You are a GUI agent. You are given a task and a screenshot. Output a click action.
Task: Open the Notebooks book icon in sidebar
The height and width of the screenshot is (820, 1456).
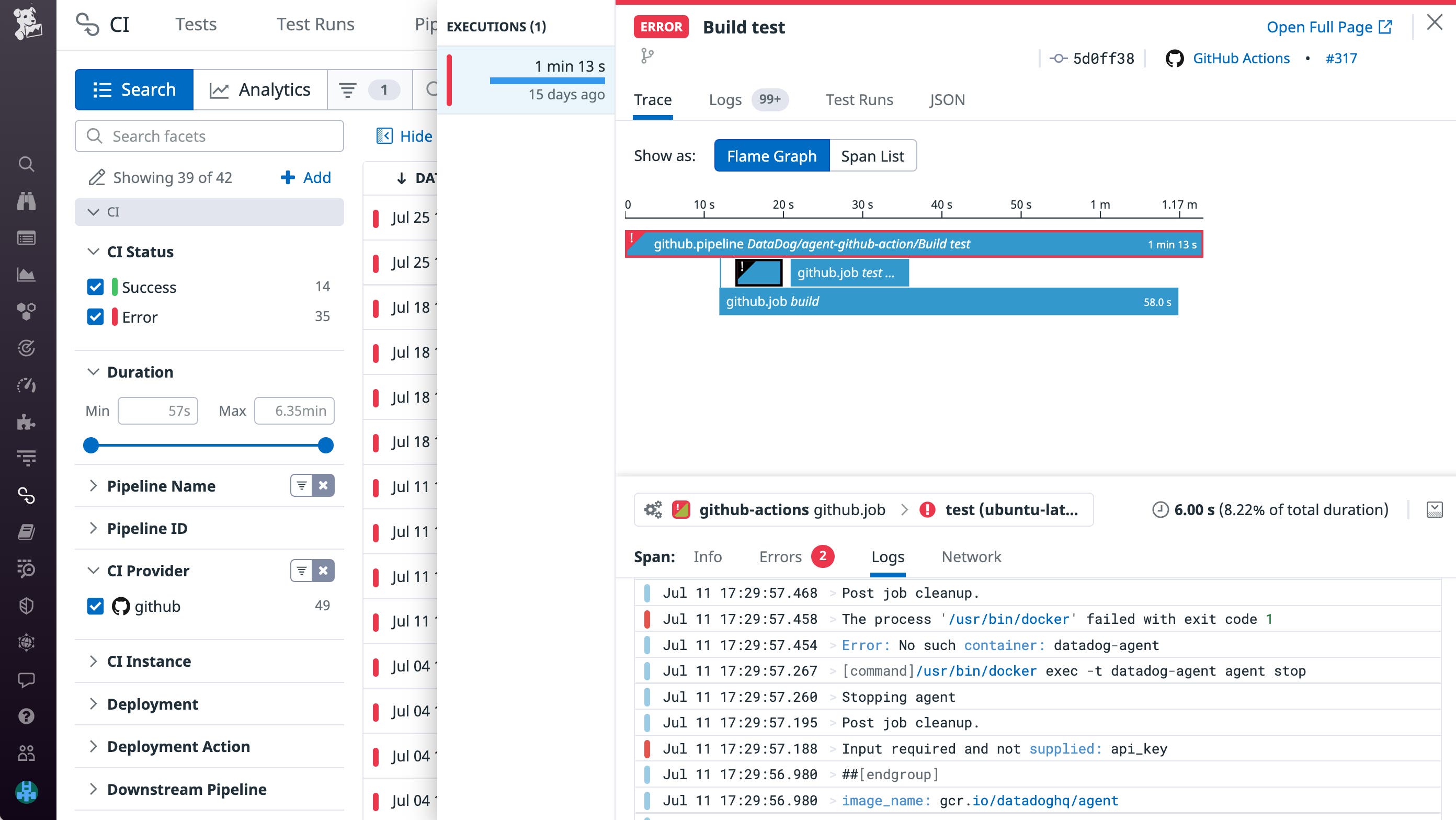click(x=27, y=532)
